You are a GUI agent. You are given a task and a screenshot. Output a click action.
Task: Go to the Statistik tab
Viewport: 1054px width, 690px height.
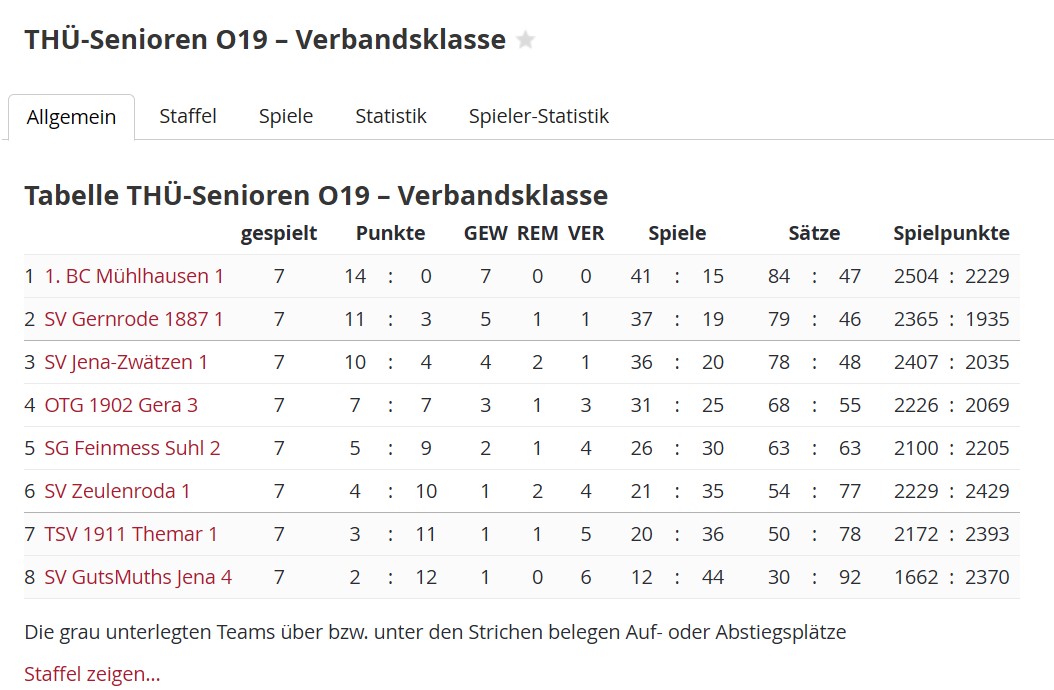click(x=391, y=116)
